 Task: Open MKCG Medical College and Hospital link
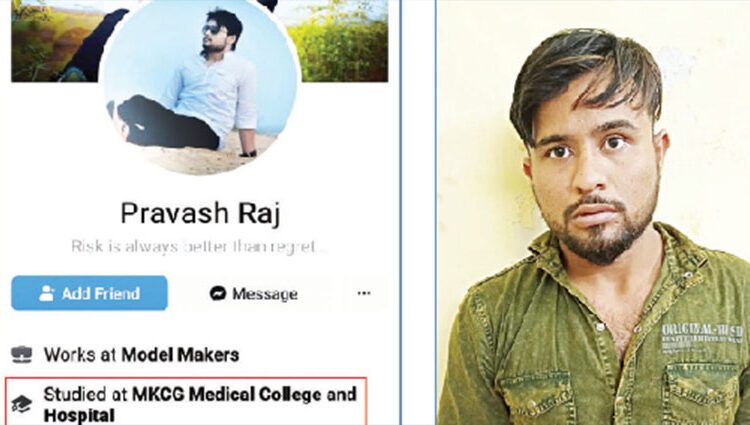coord(200,404)
